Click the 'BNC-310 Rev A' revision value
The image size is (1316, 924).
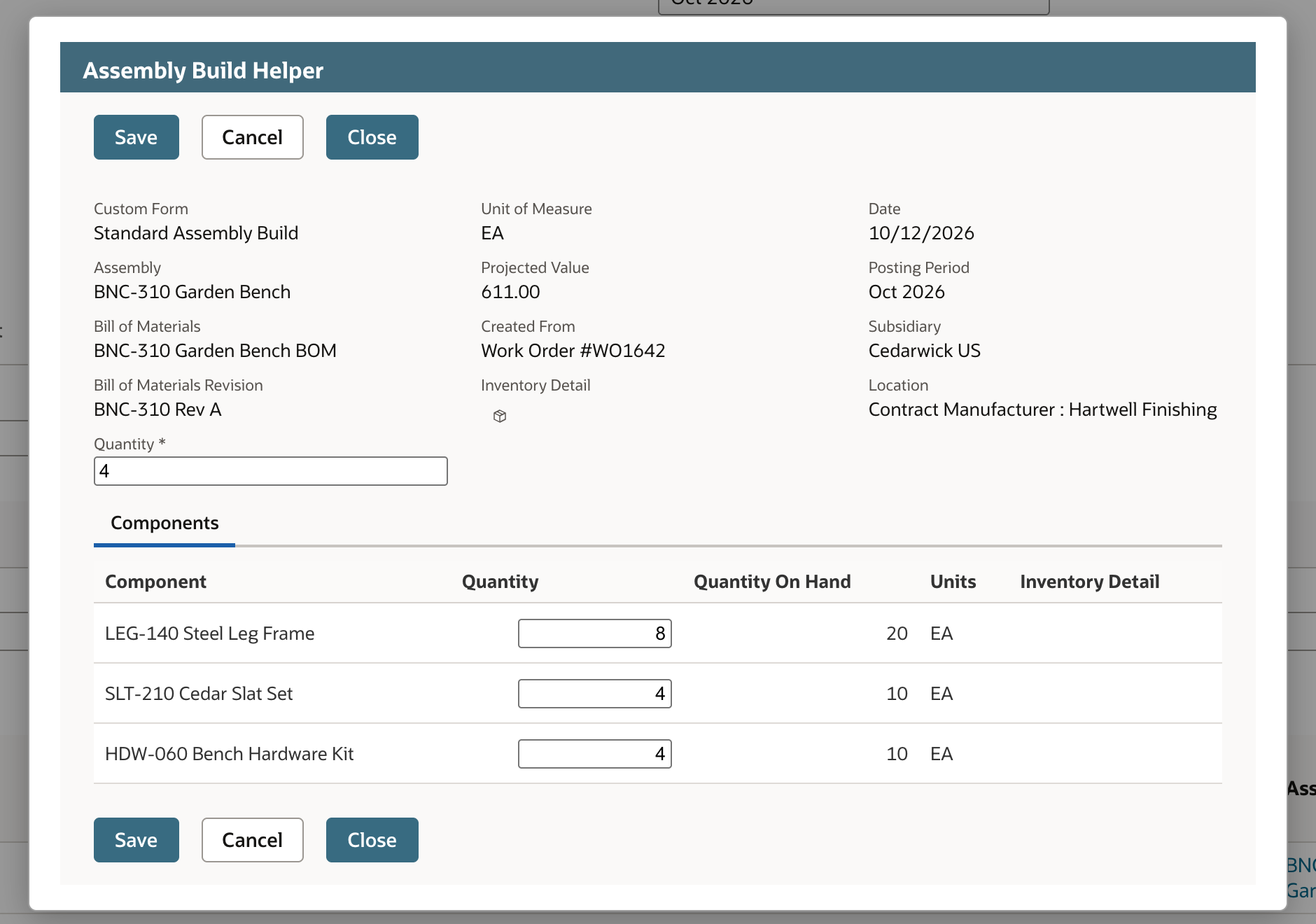coord(157,409)
